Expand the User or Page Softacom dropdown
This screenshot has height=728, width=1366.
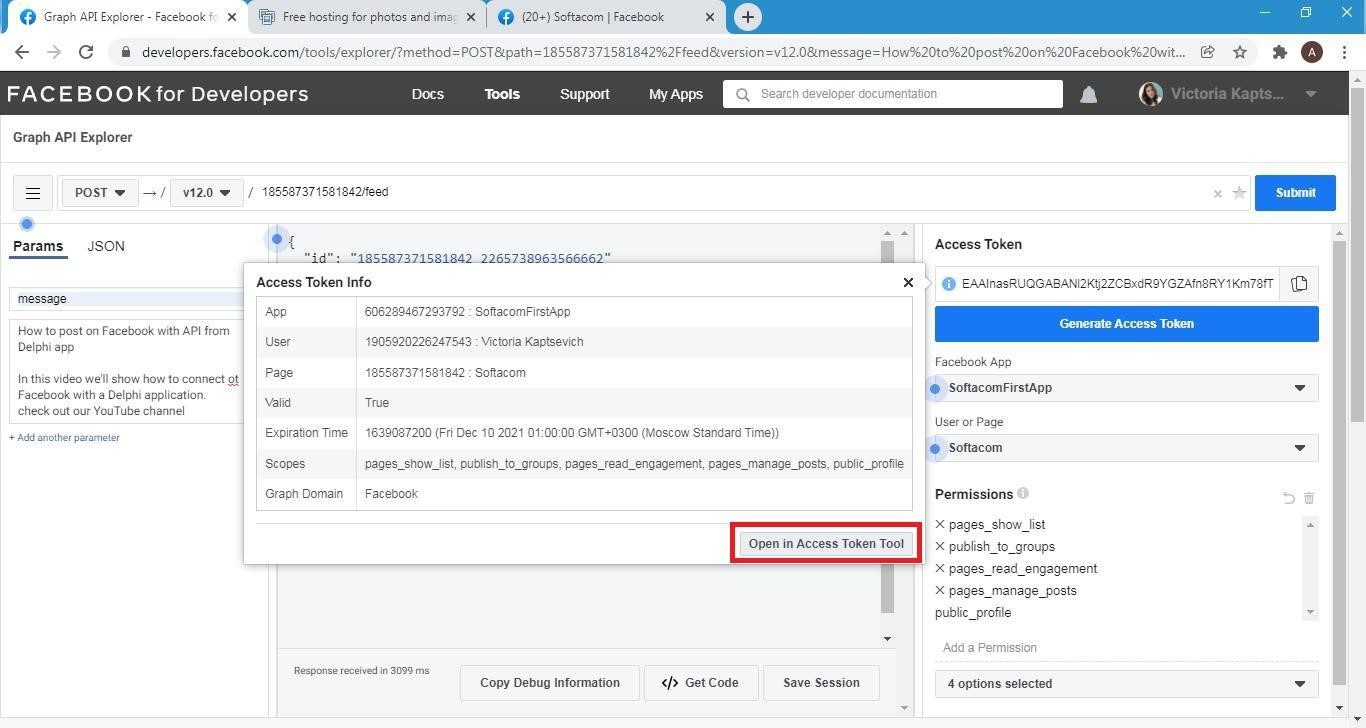(x=1126, y=448)
